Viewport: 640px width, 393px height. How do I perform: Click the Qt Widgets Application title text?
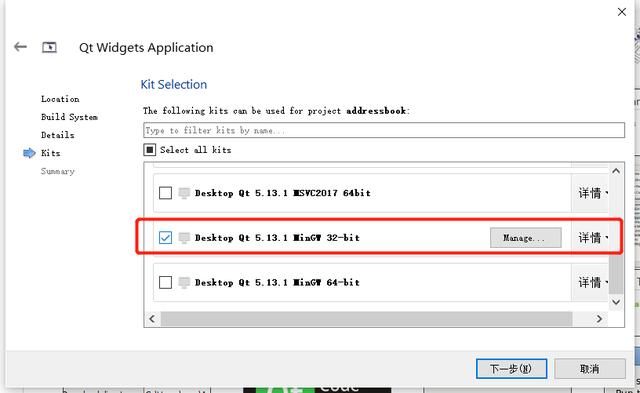pyautogui.click(x=146, y=48)
